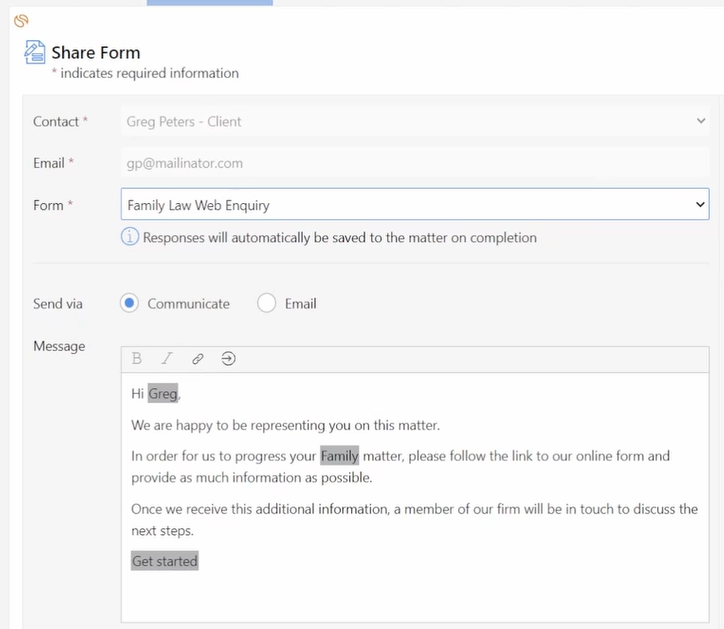Toggle italic formatting in message toolbar
Screen dimensions: 724x629
(167, 358)
